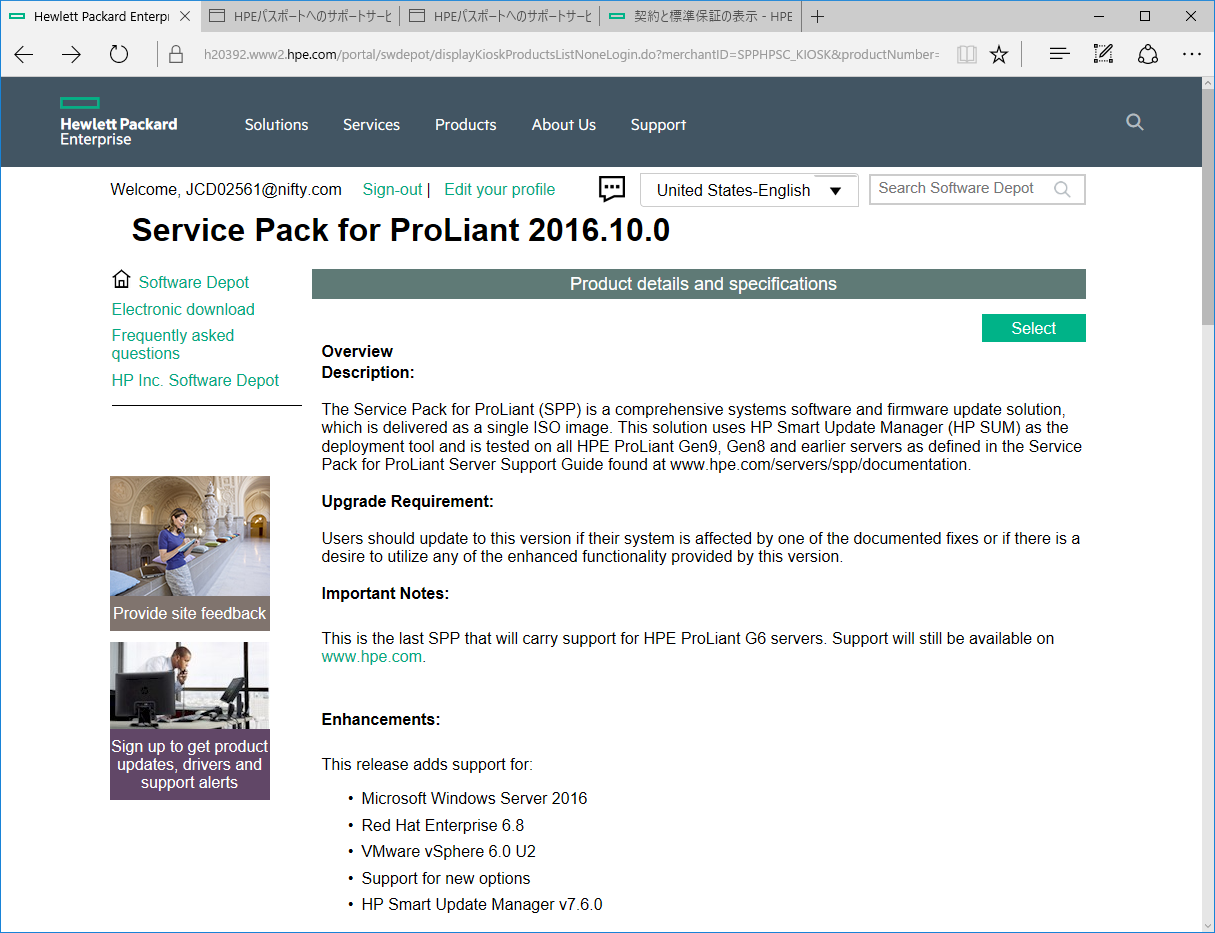Open the Services menu
Image resolution: width=1215 pixels, height=933 pixels.
point(371,125)
